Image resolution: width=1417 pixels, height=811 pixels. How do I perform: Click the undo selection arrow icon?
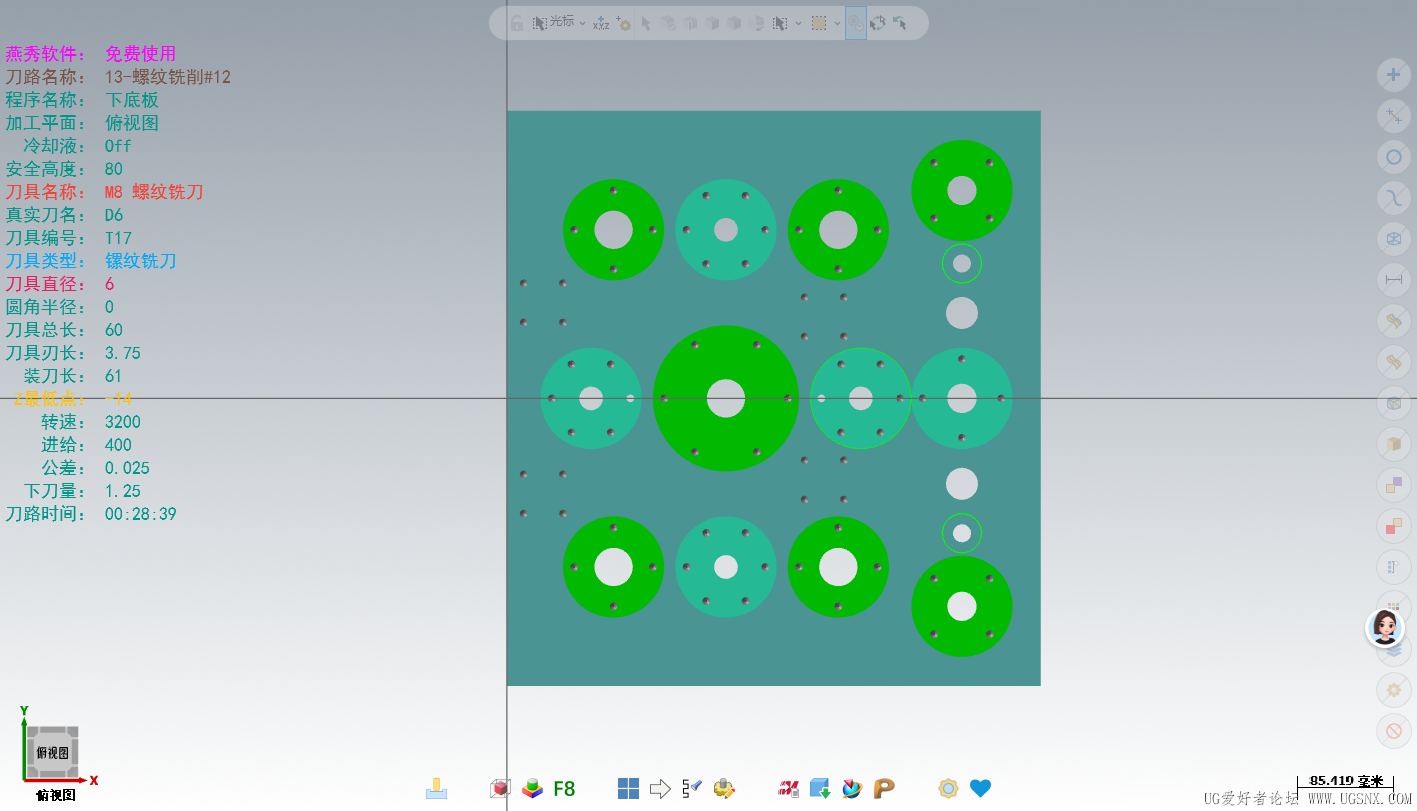click(x=899, y=23)
